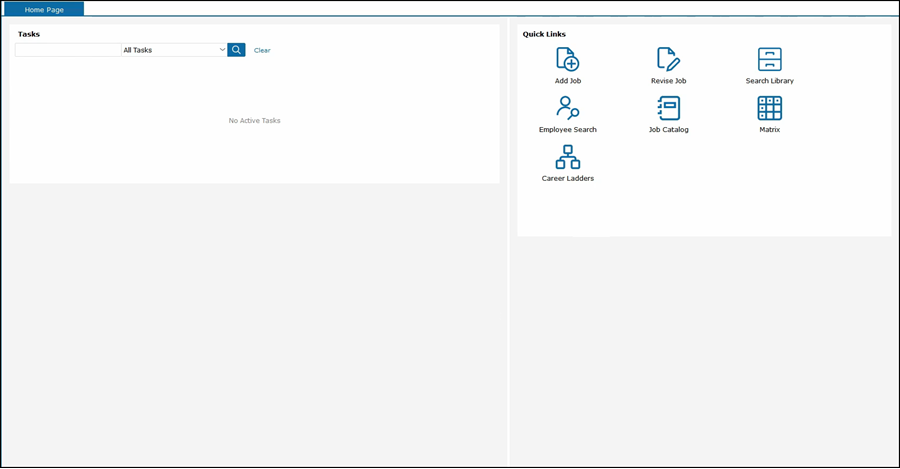Focus the Tasks search text field
This screenshot has width=900, height=469.
pyautogui.click(x=68, y=50)
